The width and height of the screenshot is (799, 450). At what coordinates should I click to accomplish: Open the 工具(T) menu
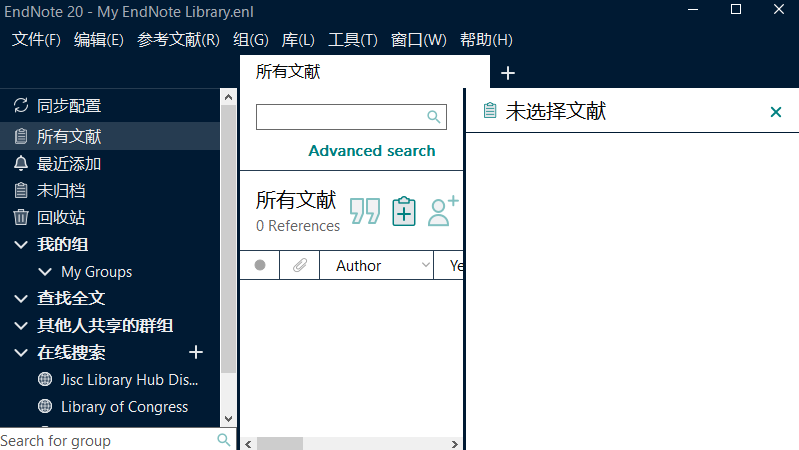353,40
